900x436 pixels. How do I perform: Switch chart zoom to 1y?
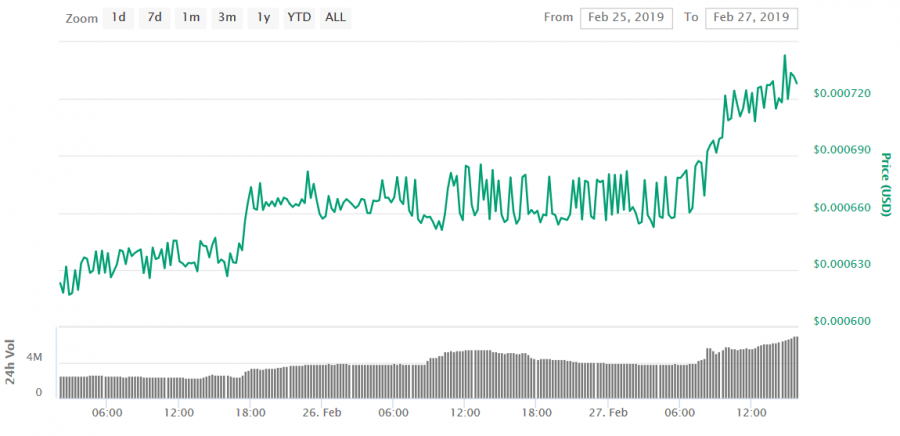pos(263,18)
